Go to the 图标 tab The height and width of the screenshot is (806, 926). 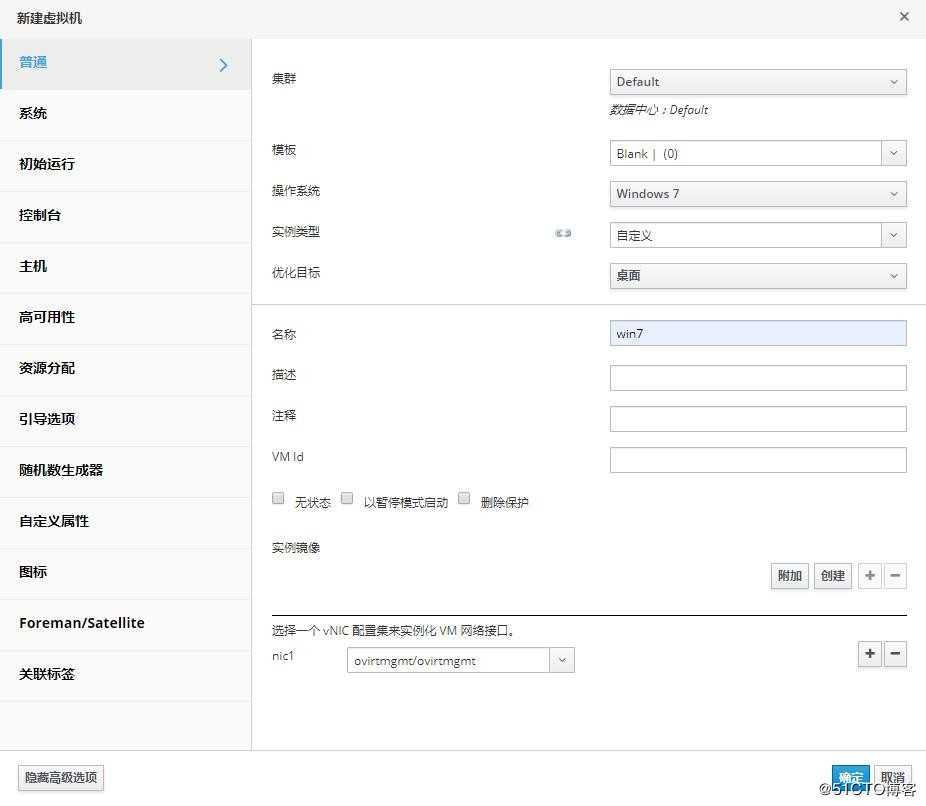[125, 573]
